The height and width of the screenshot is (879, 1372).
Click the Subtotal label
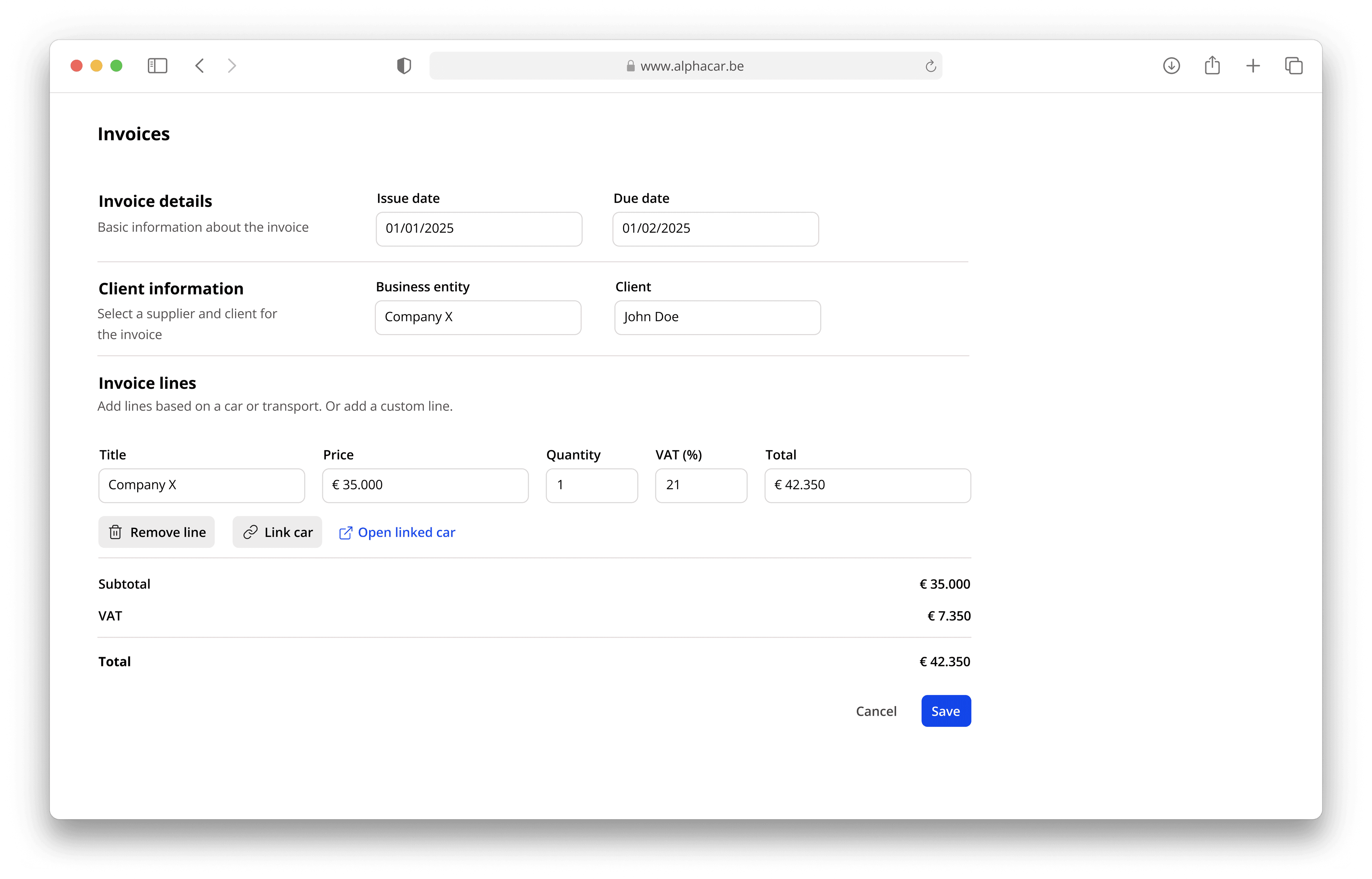[124, 584]
